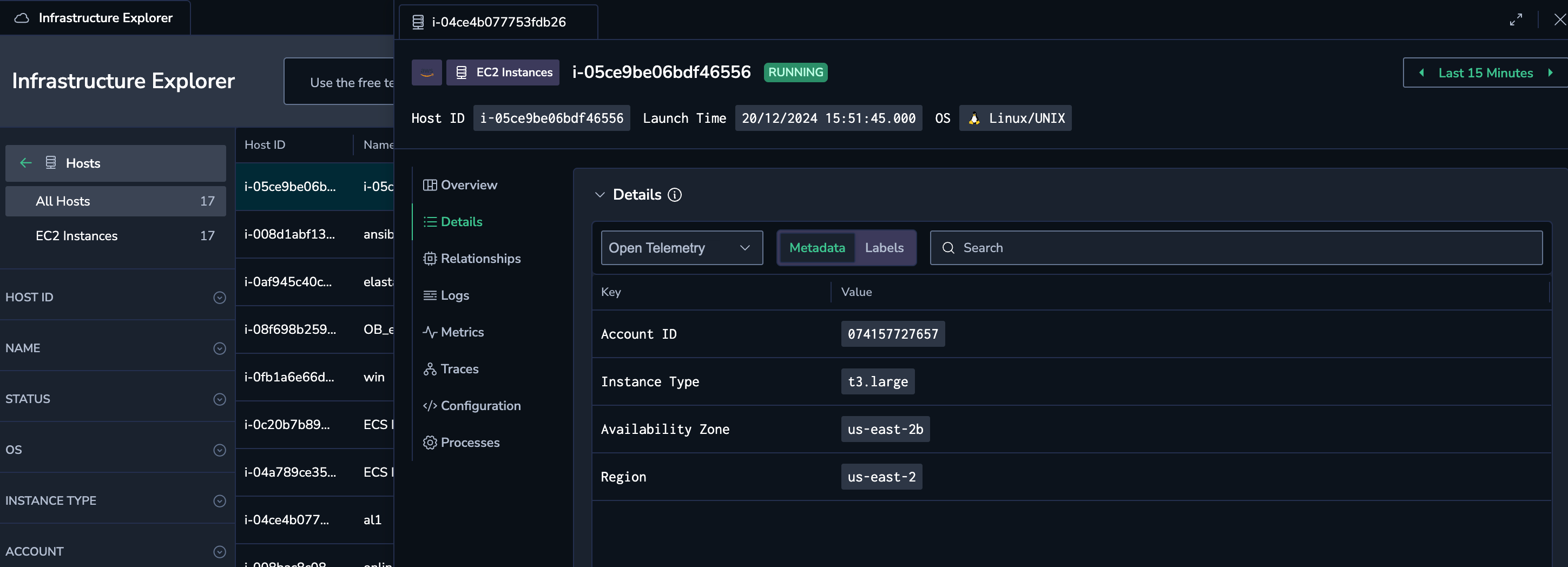Viewport: 1568px width, 567px height.
Task: Expand the ACCOUNT filter
Action: [x=220, y=552]
